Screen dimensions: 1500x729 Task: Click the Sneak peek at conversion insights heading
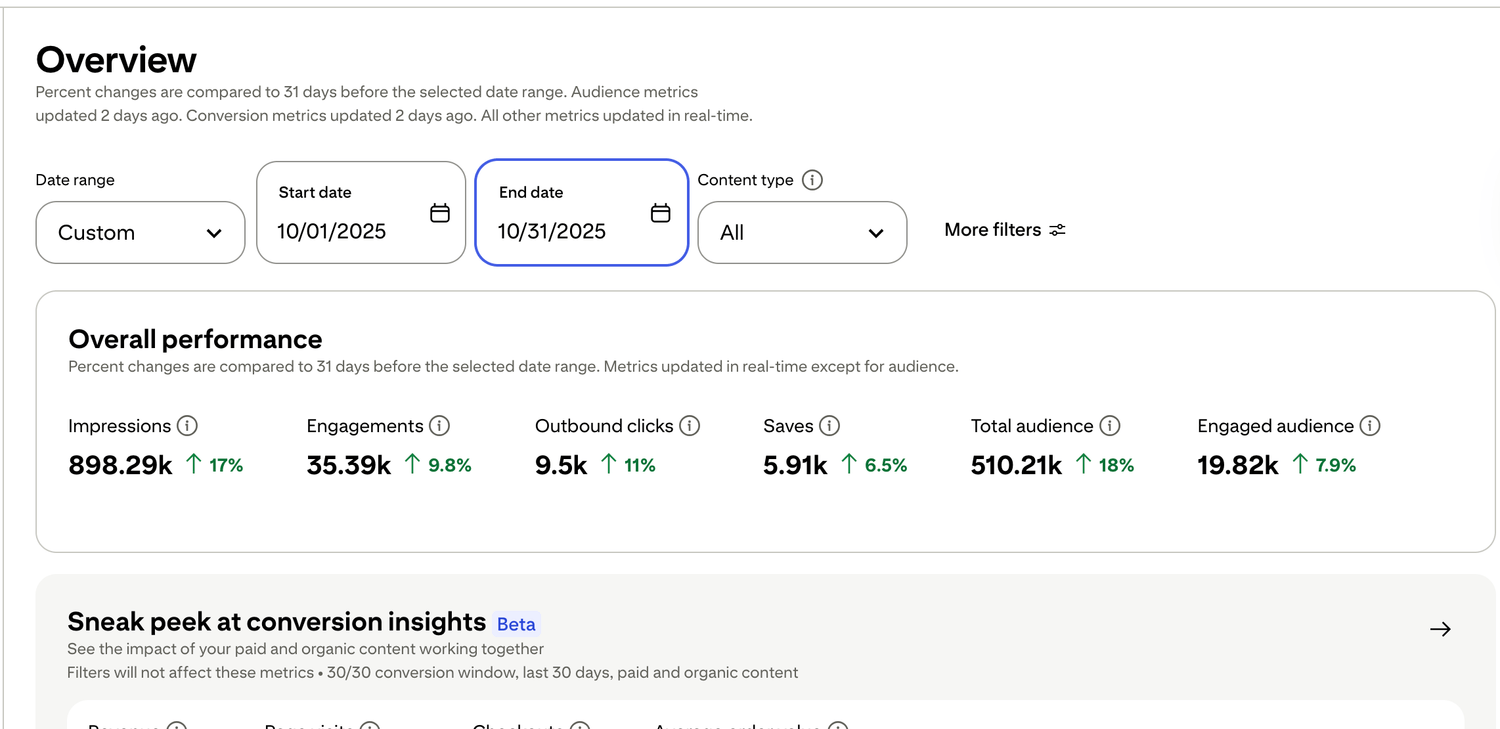coord(276,622)
